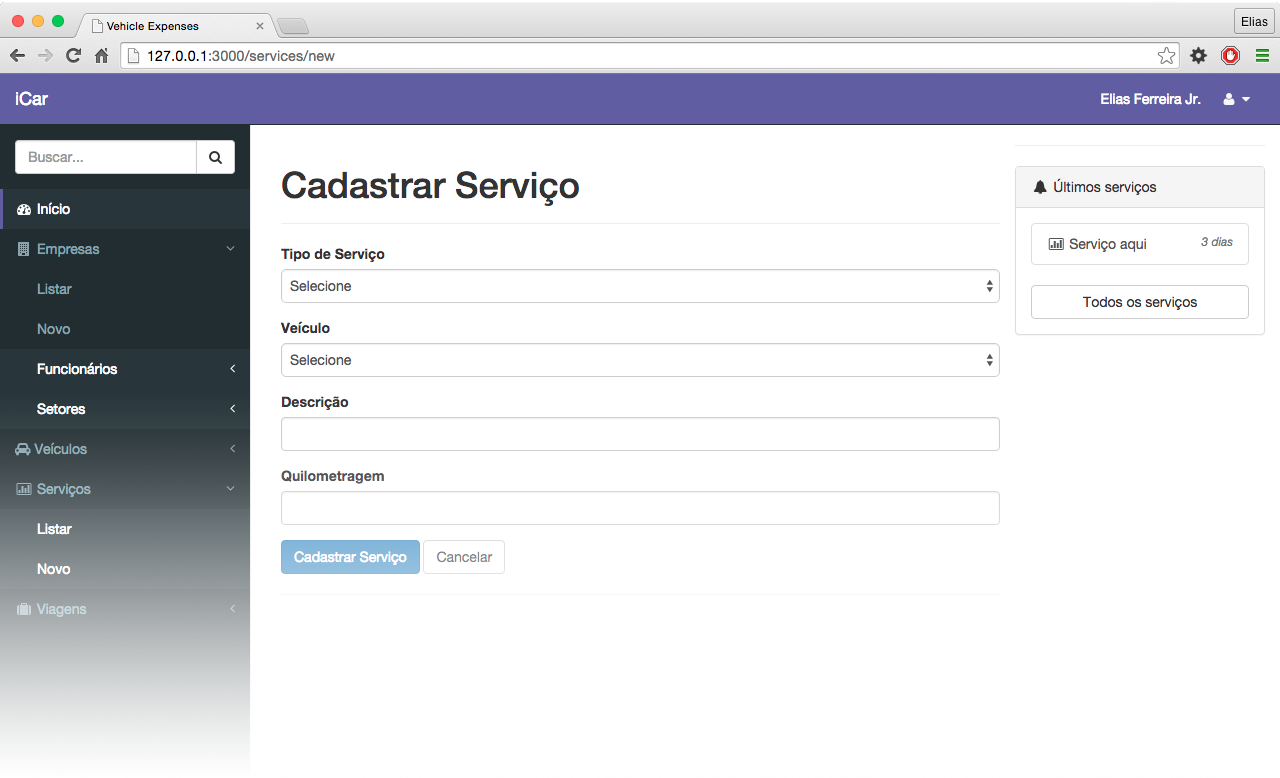1280x778 pixels.
Task: Click the chart icon in Serviço aqui
Action: pos(1056,244)
